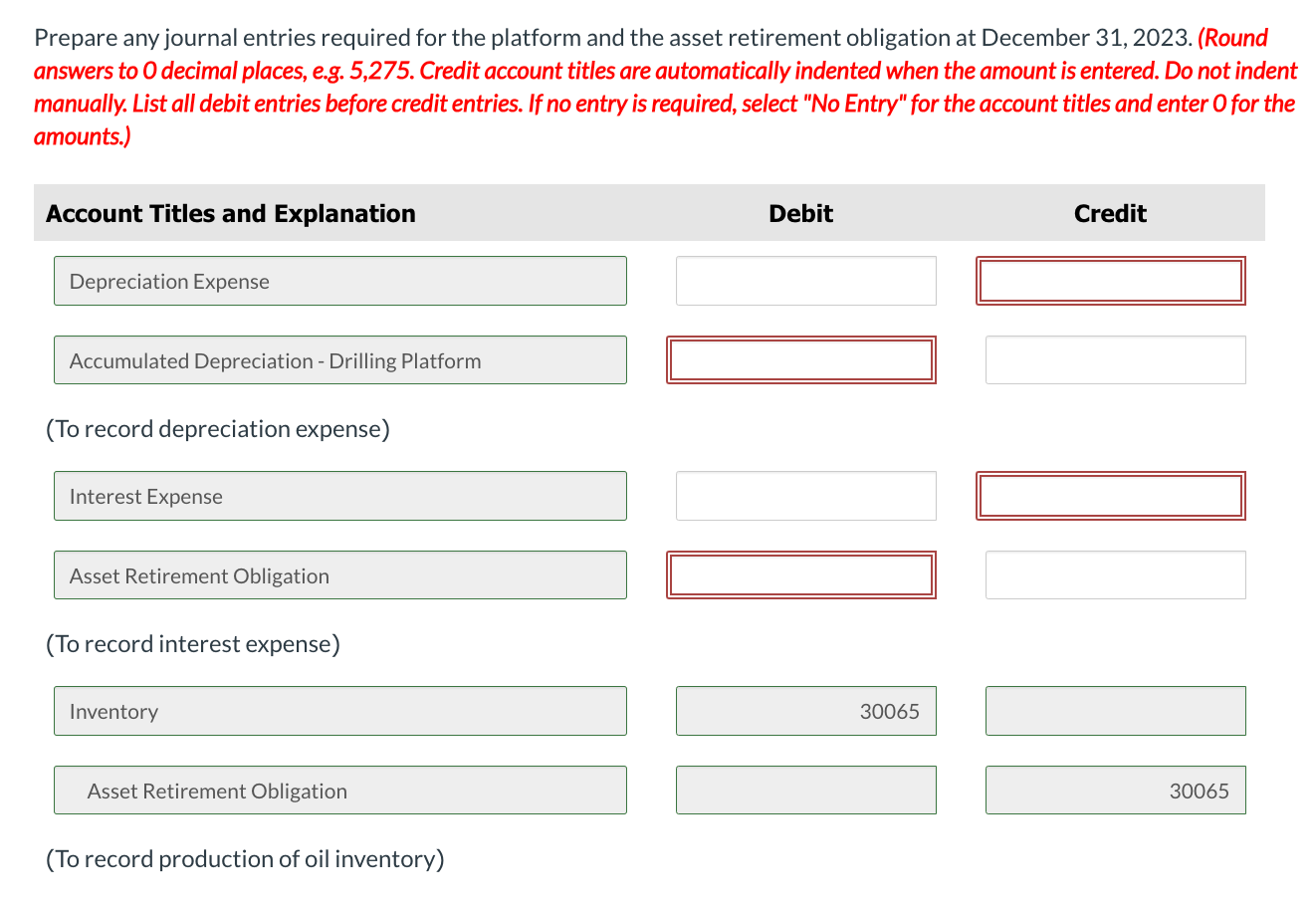The height and width of the screenshot is (908, 1316).
Task: Click the debit field for Depreciation Expense
Action: (805, 281)
